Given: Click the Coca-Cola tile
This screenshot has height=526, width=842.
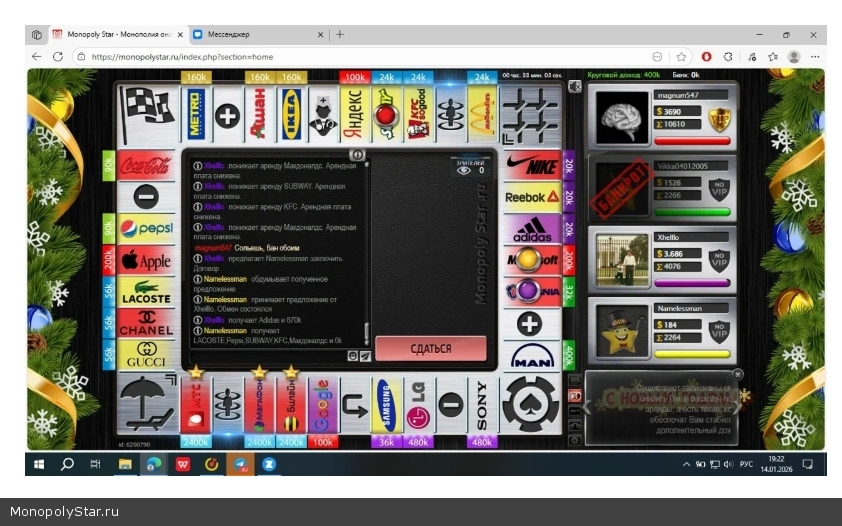Looking at the screenshot, I should point(146,165).
